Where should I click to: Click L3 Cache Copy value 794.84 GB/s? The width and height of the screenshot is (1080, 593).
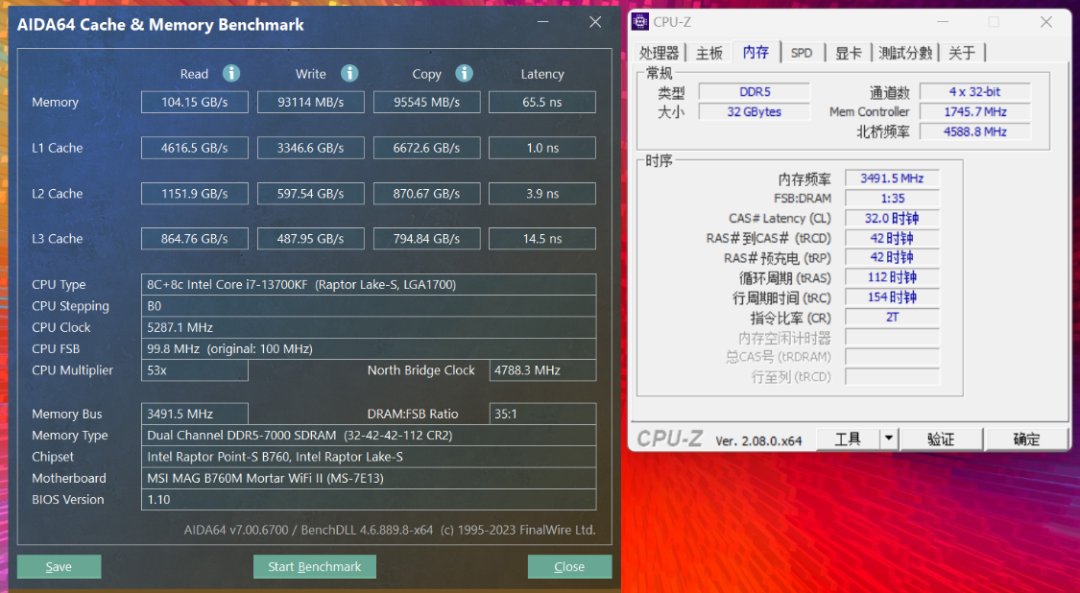[x=426, y=238]
